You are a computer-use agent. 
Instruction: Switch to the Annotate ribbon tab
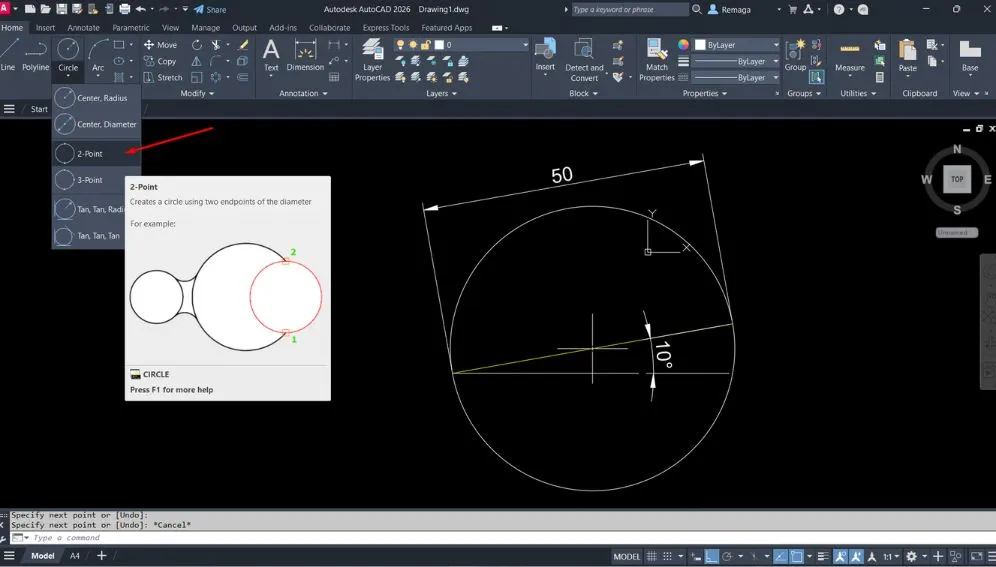click(83, 28)
